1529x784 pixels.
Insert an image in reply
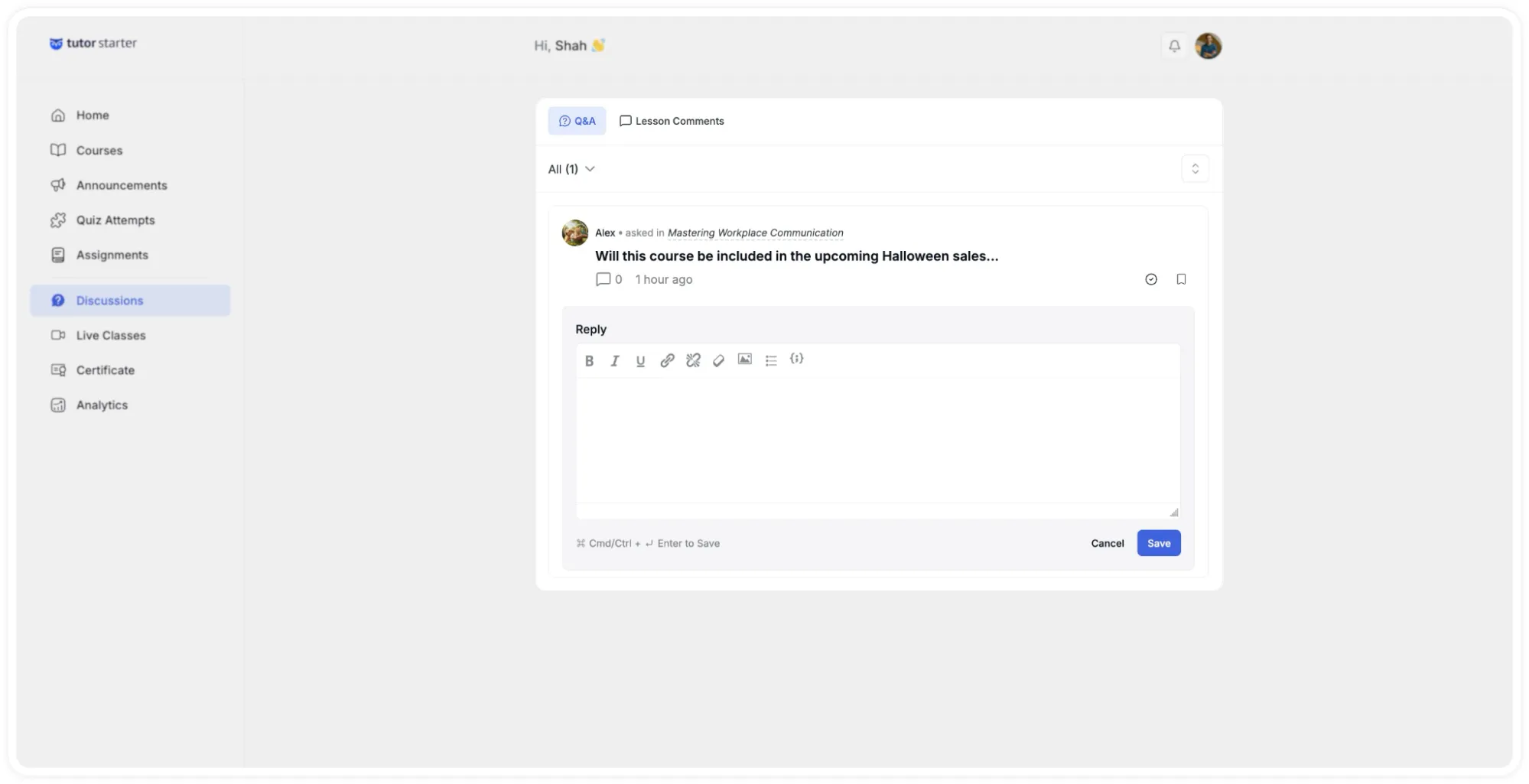pyautogui.click(x=744, y=359)
